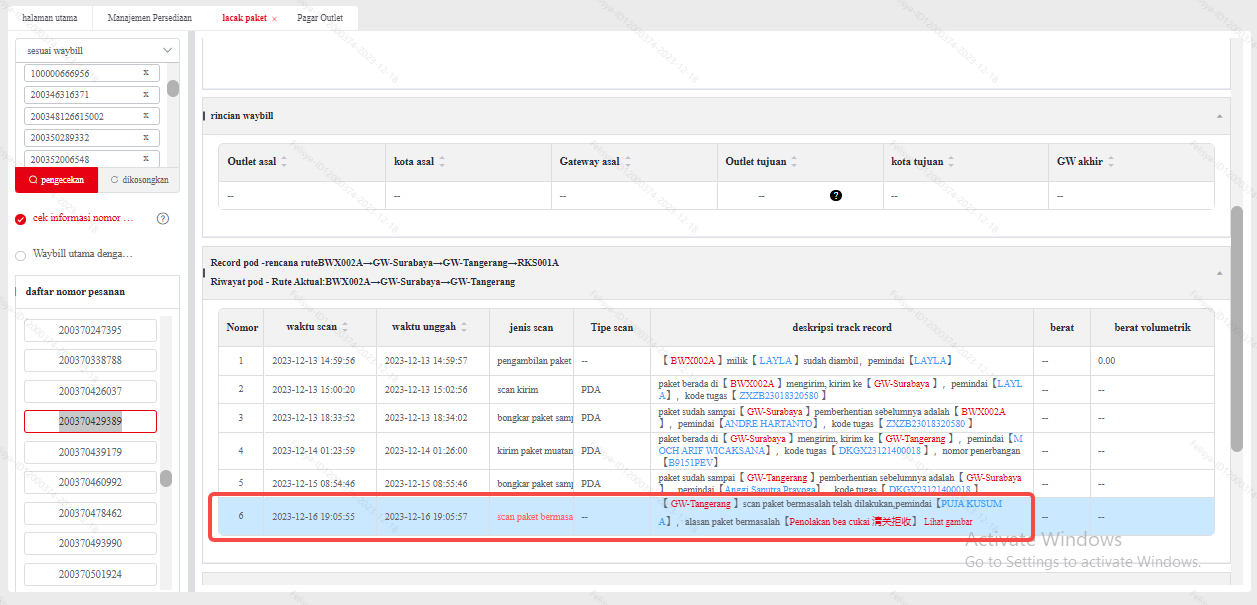Screen dimensions: 1257x605
Task: Sort by the GW akhir column arrows
Action: point(1110,161)
